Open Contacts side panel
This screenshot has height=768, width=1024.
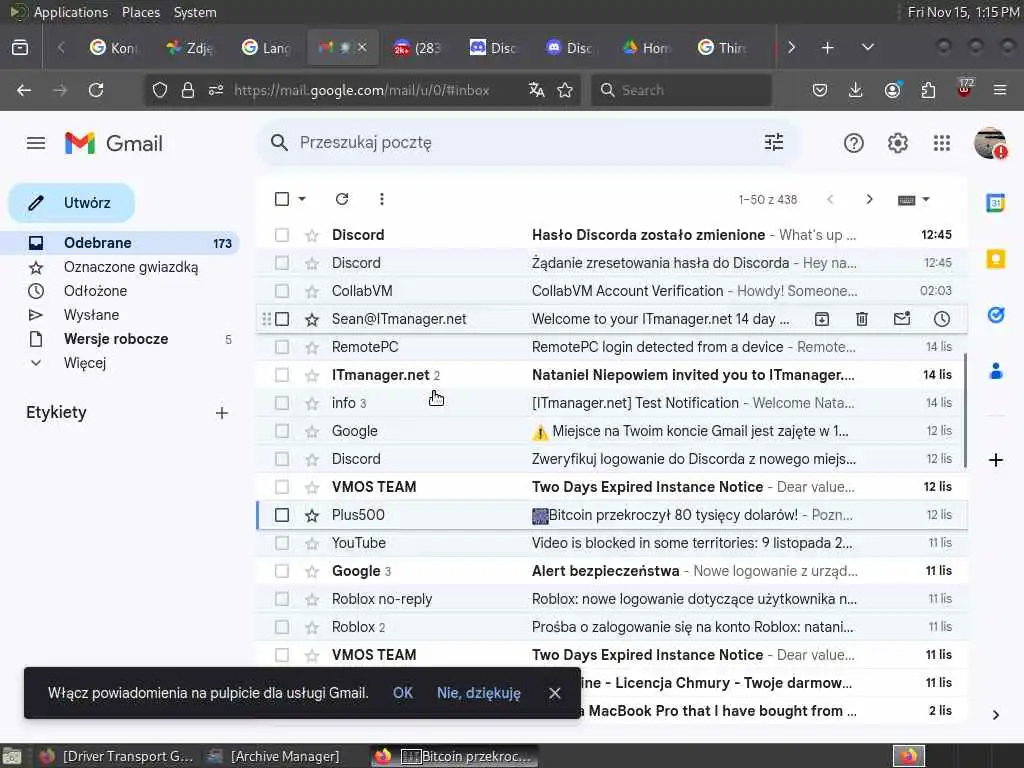(996, 372)
